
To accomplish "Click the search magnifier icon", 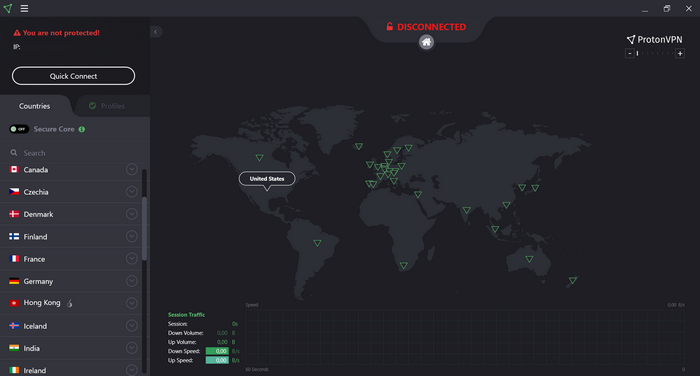I will tap(14, 153).
